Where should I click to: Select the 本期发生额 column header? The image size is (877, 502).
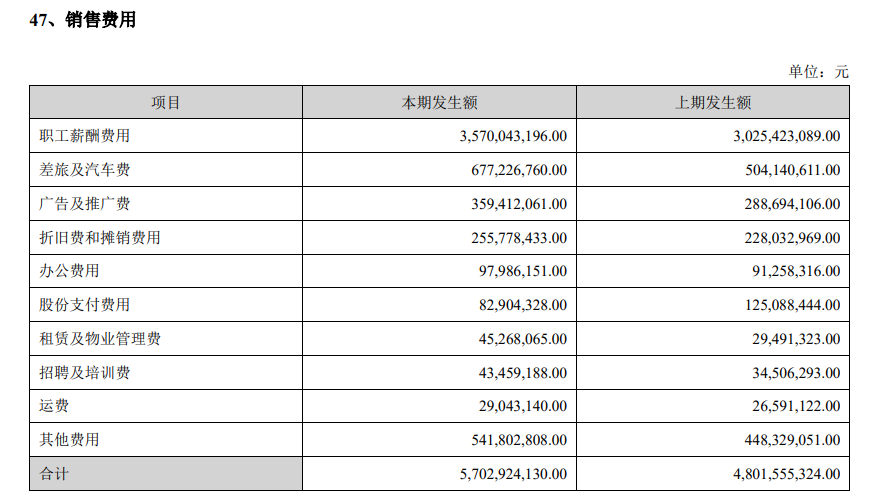pyautogui.click(x=439, y=103)
